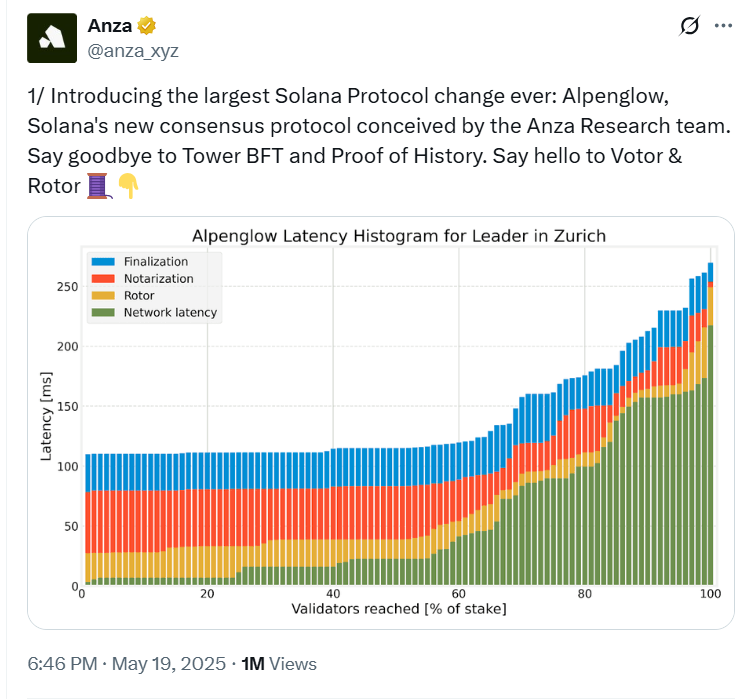Screen dimensions: 747x699
Task: Click the 1M Views count
Action: coord(279,663)
